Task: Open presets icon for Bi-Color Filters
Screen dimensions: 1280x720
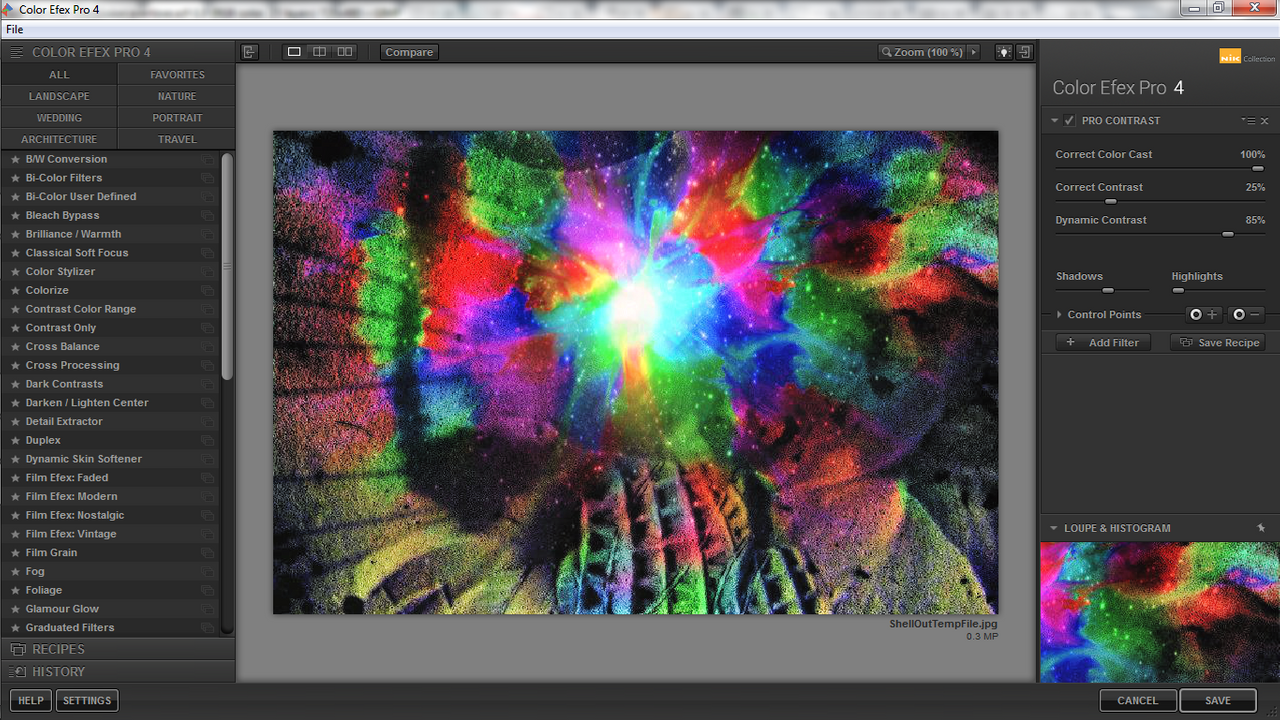Action: click(207, 178)
